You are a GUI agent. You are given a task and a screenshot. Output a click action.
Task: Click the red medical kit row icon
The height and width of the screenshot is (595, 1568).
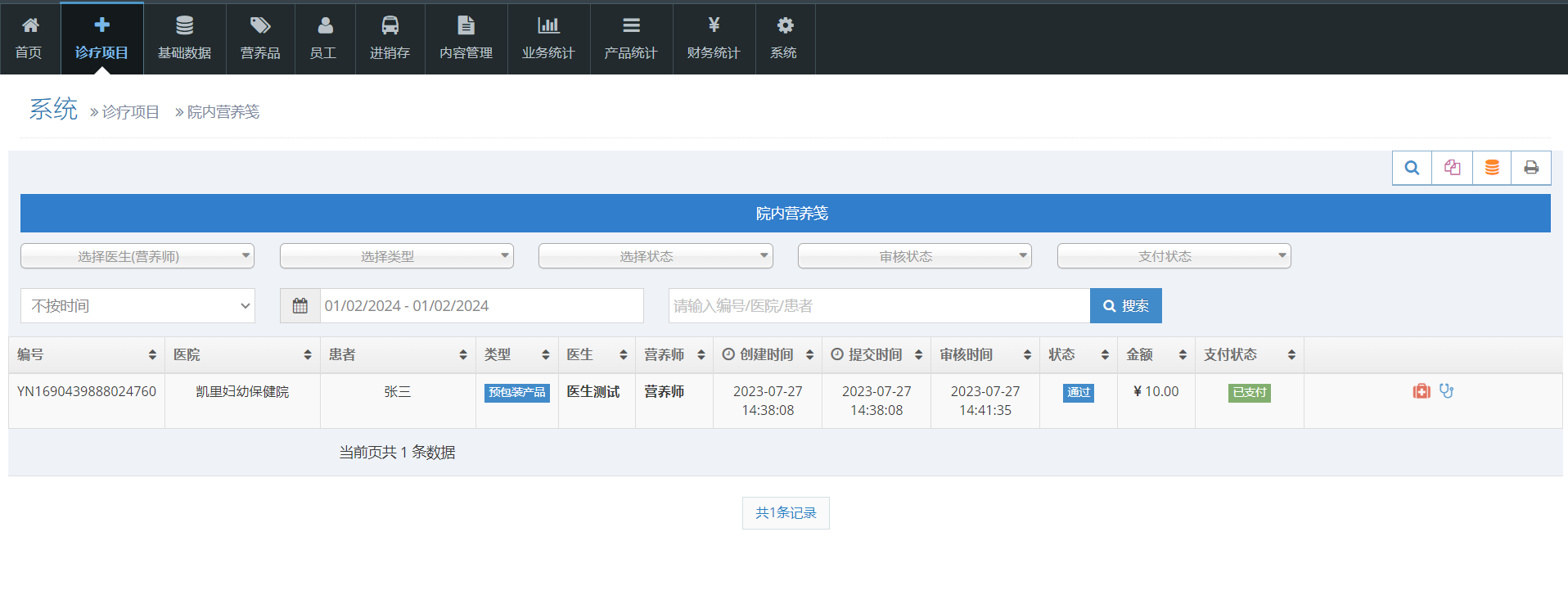(1422, 391)
